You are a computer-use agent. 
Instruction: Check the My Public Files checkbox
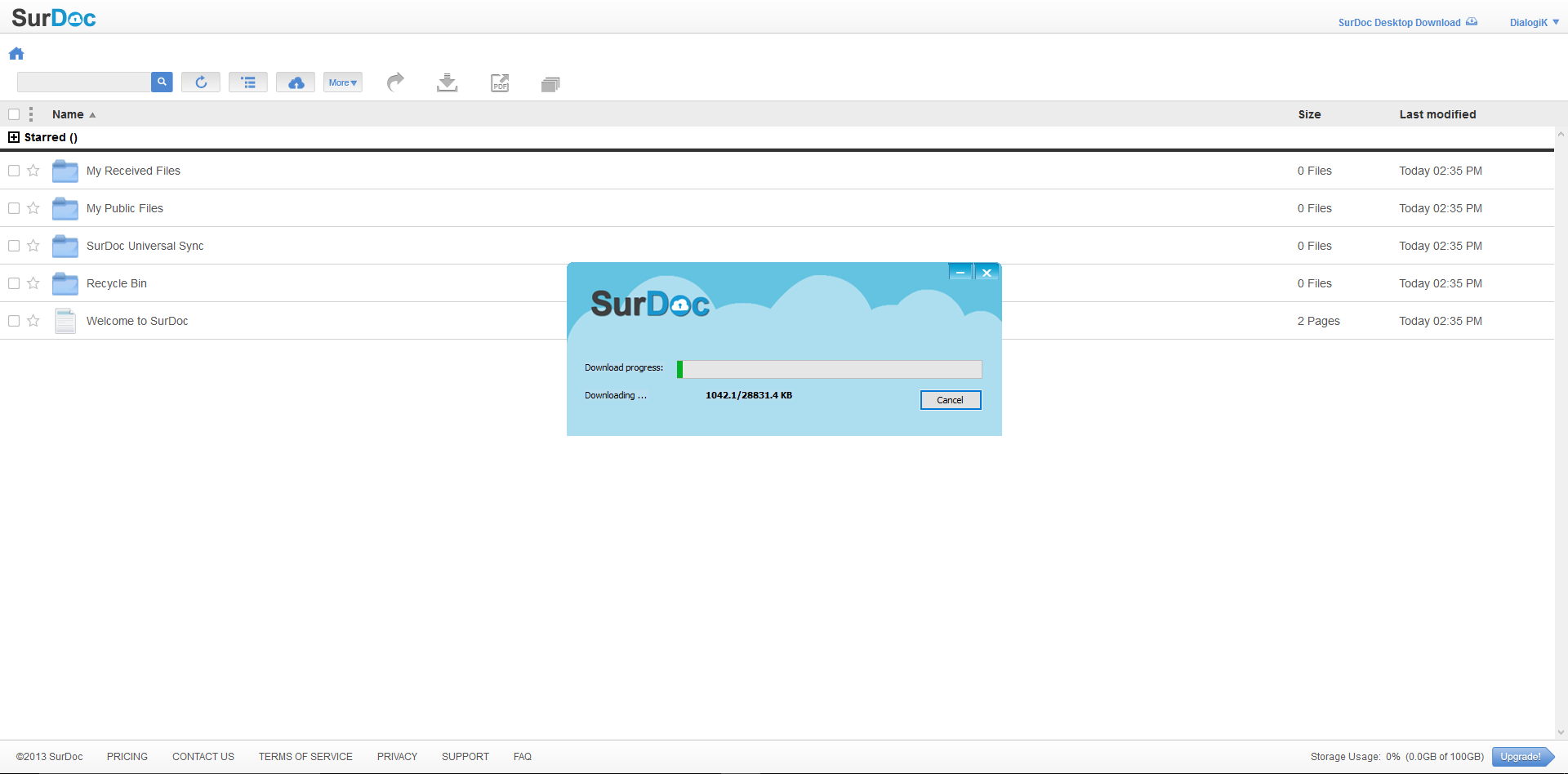point(14,208)
